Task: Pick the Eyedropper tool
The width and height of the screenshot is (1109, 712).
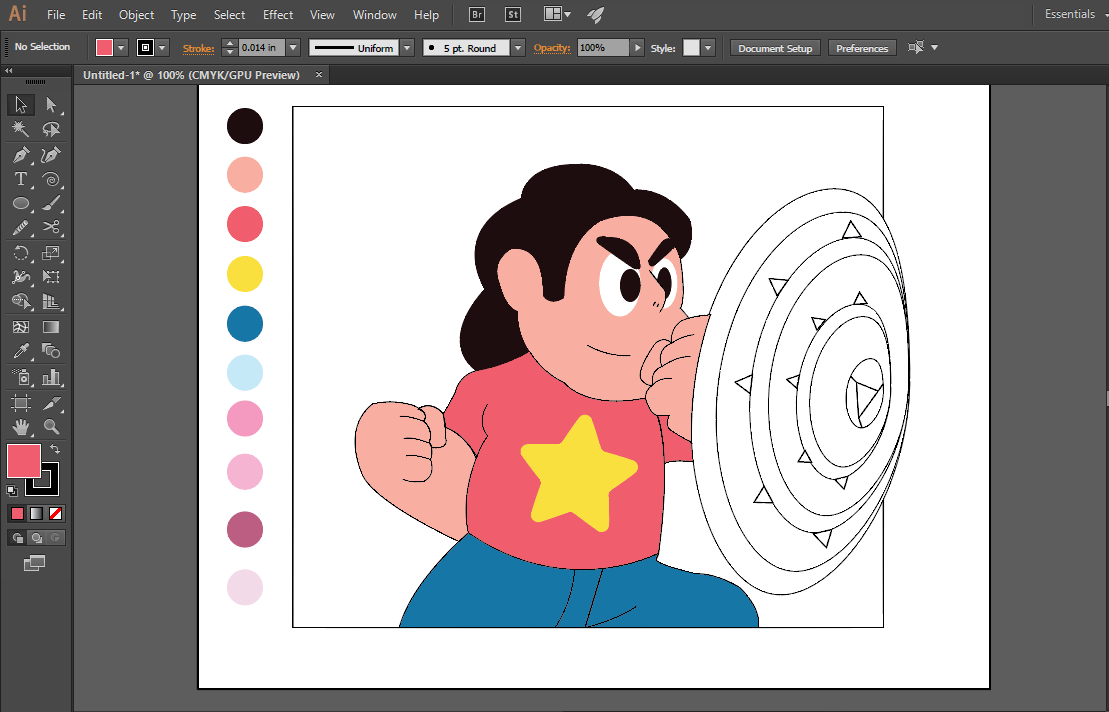Action: [x=20, y=351]
